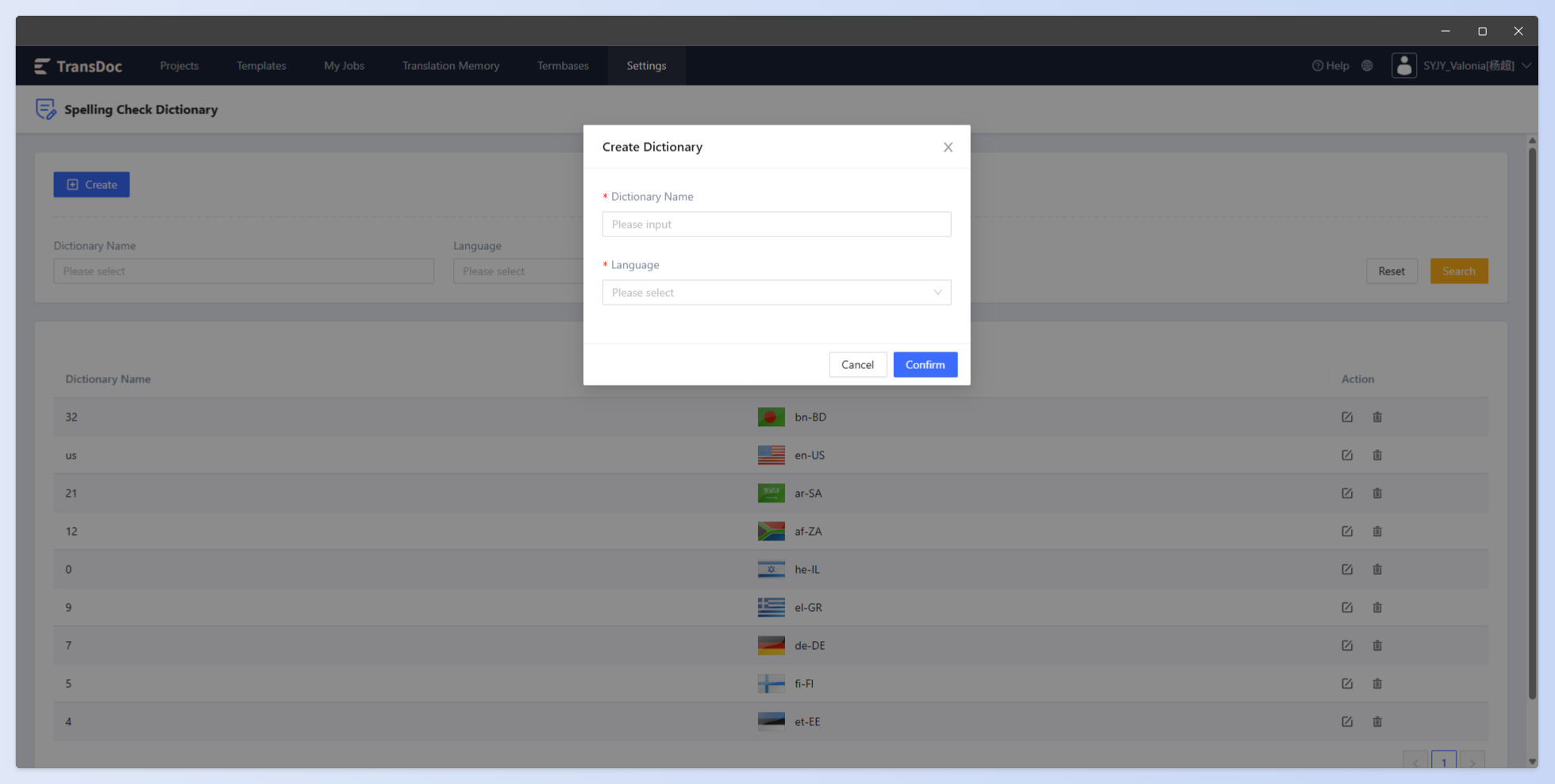Cancel the Create Dictionary dialog

point(857,364)
